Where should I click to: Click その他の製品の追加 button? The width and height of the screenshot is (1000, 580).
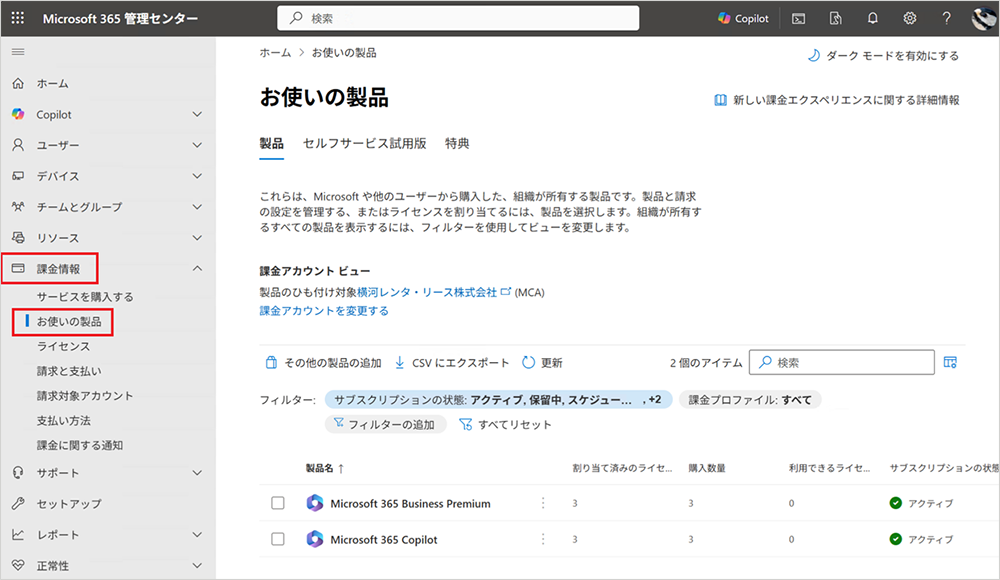tap(323, 363)
